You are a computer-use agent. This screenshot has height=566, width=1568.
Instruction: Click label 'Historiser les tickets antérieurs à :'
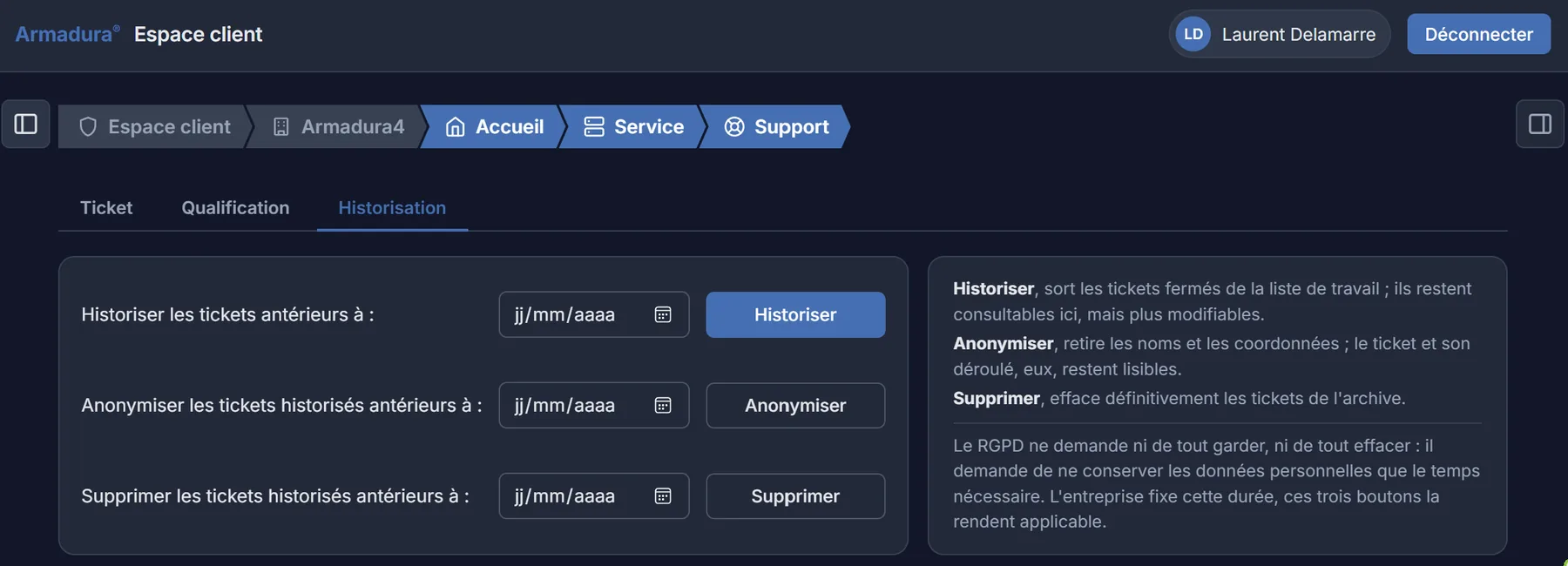tap(227, 314)
